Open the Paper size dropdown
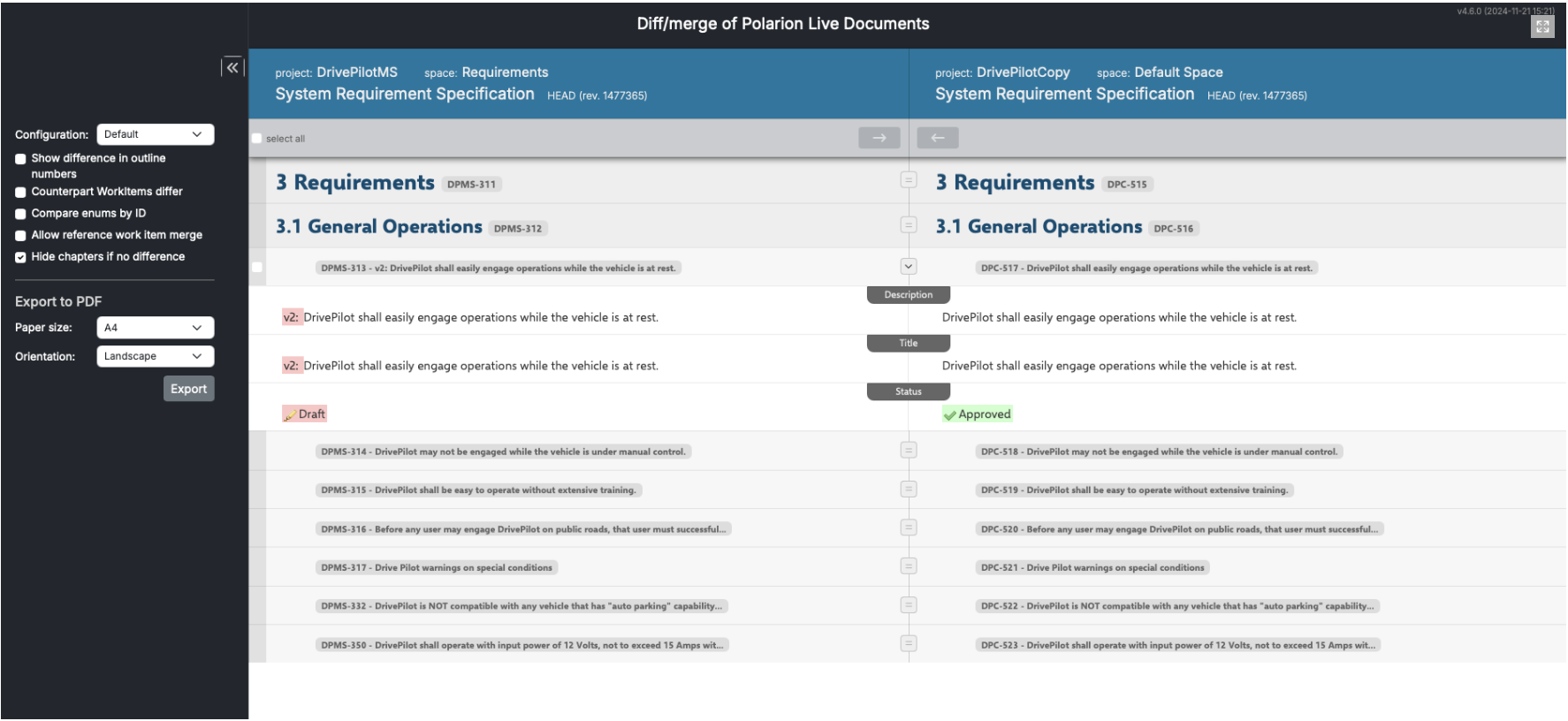Image resolution: width=1568 pixels, height=721 pixels. (x=156, y=328)
